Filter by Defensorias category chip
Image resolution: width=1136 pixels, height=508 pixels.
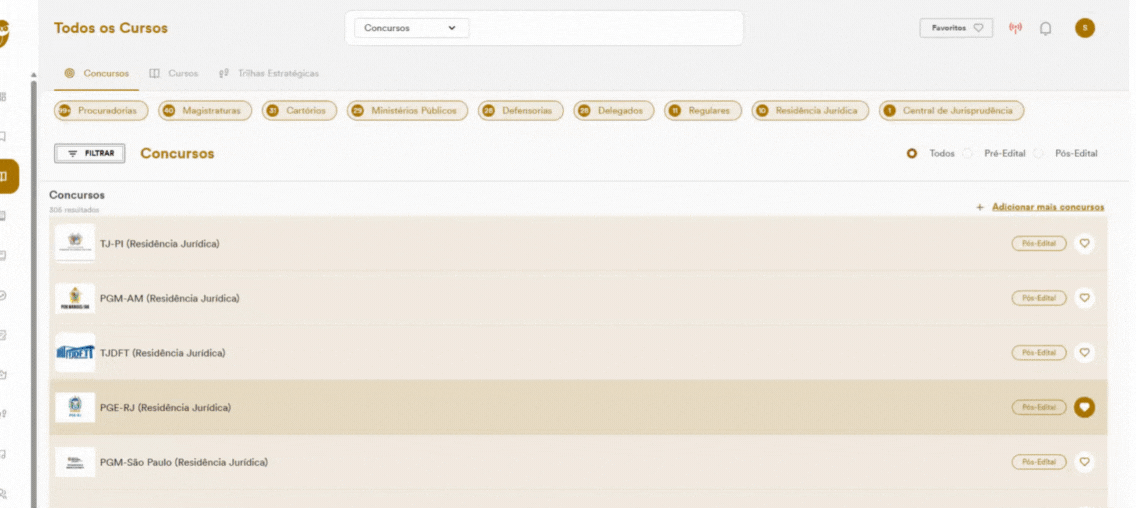coord(521,111)
